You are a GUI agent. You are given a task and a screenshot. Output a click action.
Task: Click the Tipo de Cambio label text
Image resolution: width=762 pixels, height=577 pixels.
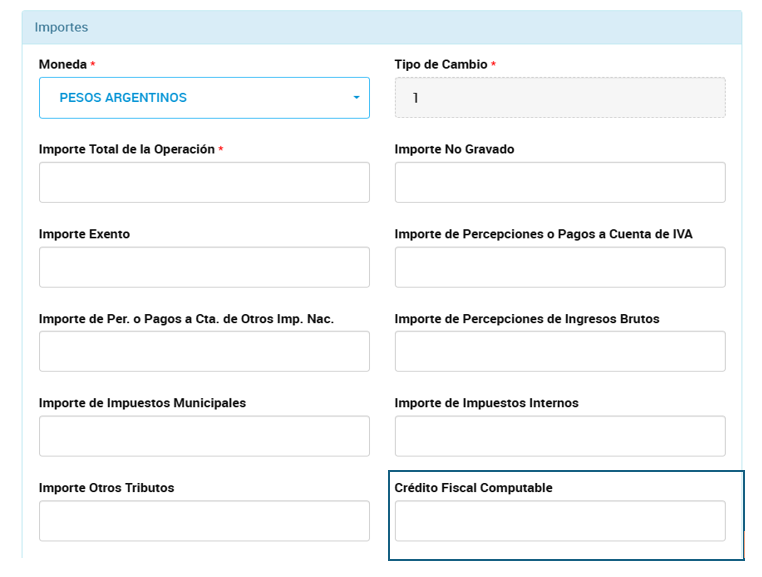441,65
